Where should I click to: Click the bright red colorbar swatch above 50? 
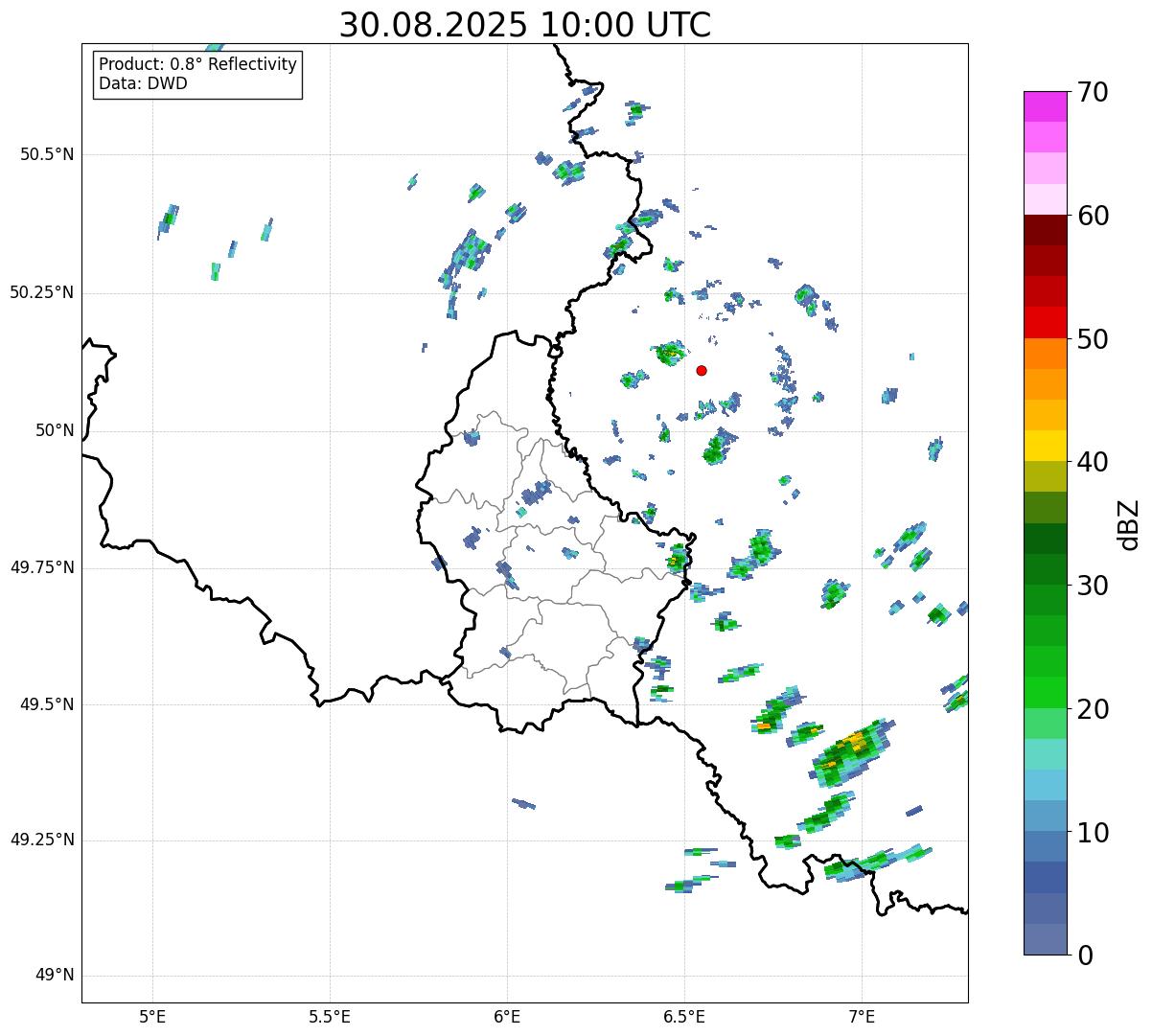[1046, 322]
